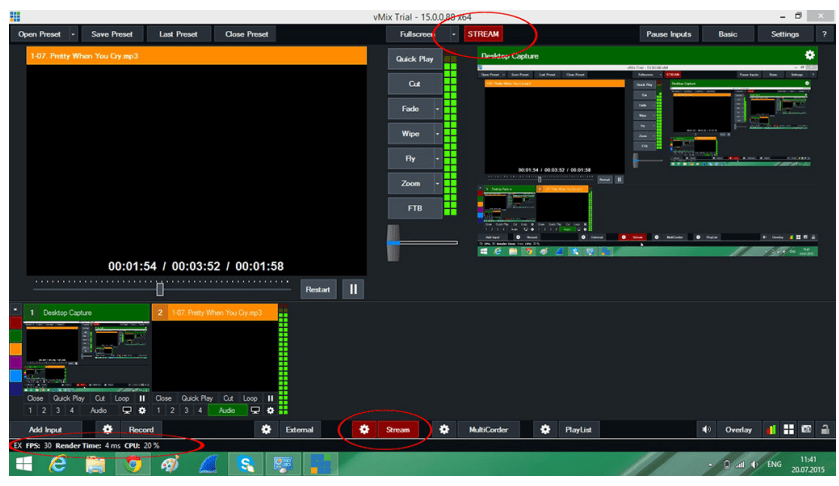
Task: Click the red STREAM indicator at top
Action: [483, 34]
